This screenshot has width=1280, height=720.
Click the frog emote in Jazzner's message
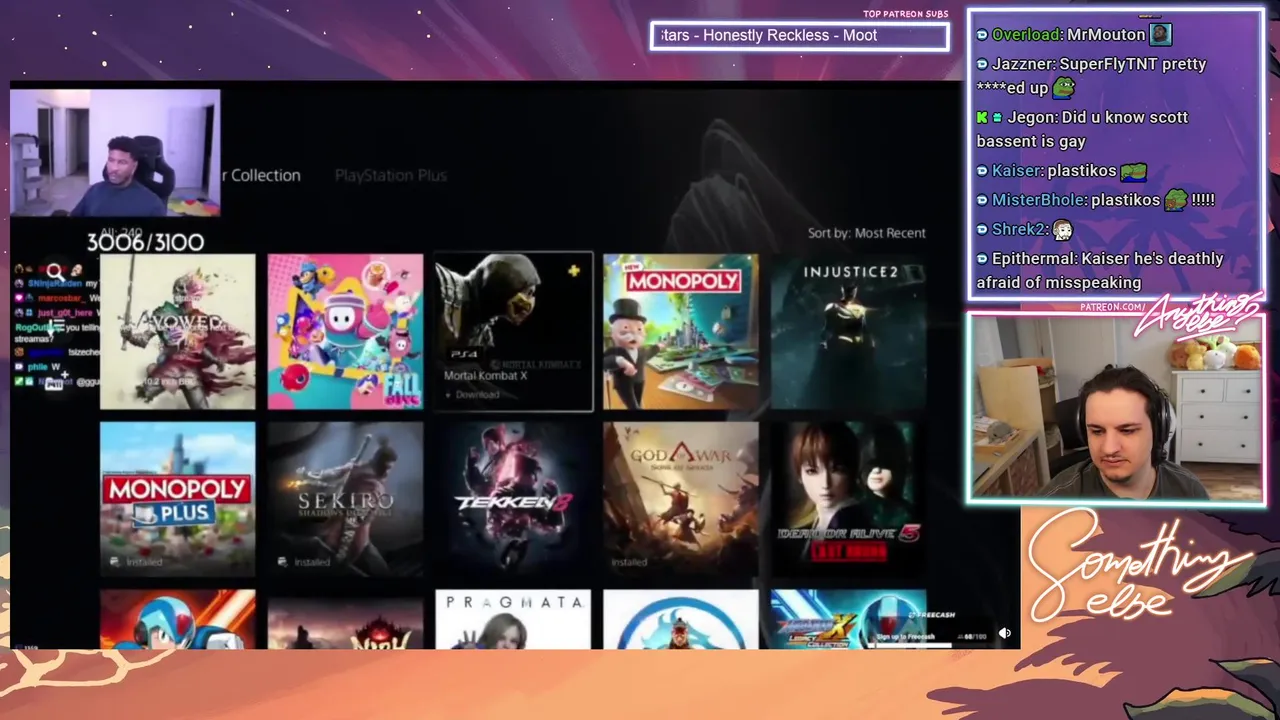1064,88
